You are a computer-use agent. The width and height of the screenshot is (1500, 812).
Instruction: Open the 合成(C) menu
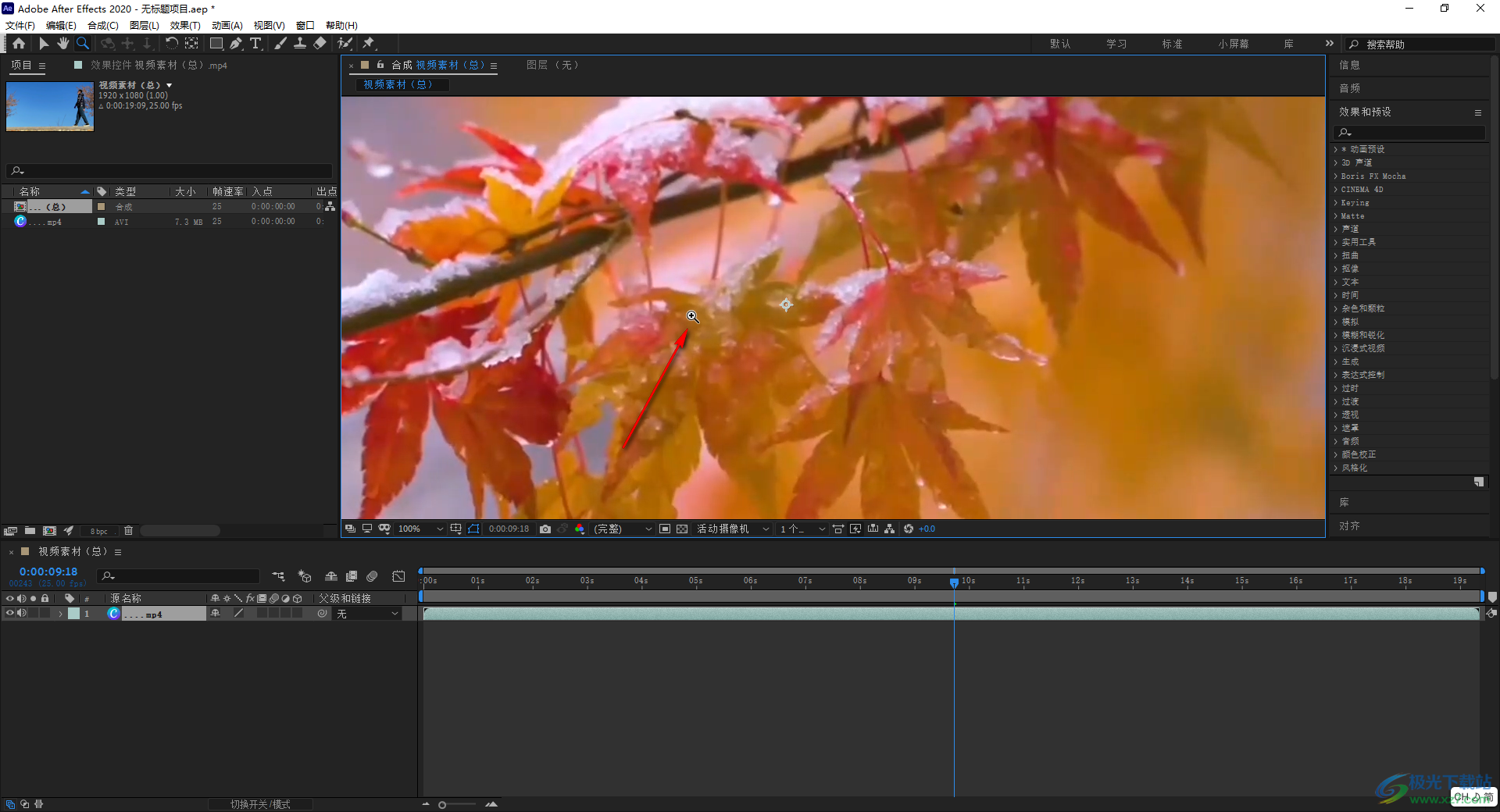[x=103, y=25]
